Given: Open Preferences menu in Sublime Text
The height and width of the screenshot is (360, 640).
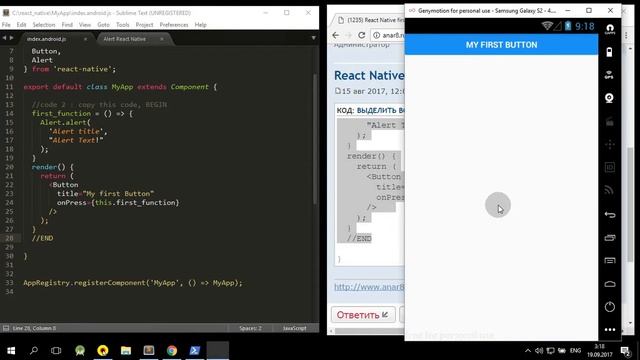Looking at the screenshot, I should coord(174,25).
